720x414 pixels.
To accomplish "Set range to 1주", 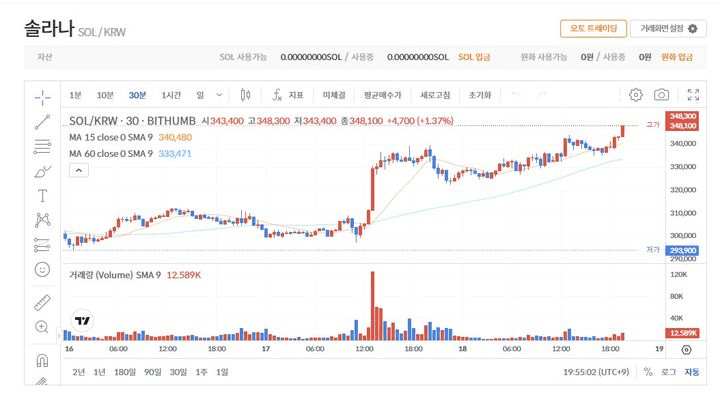I will [x=202, y=372].
